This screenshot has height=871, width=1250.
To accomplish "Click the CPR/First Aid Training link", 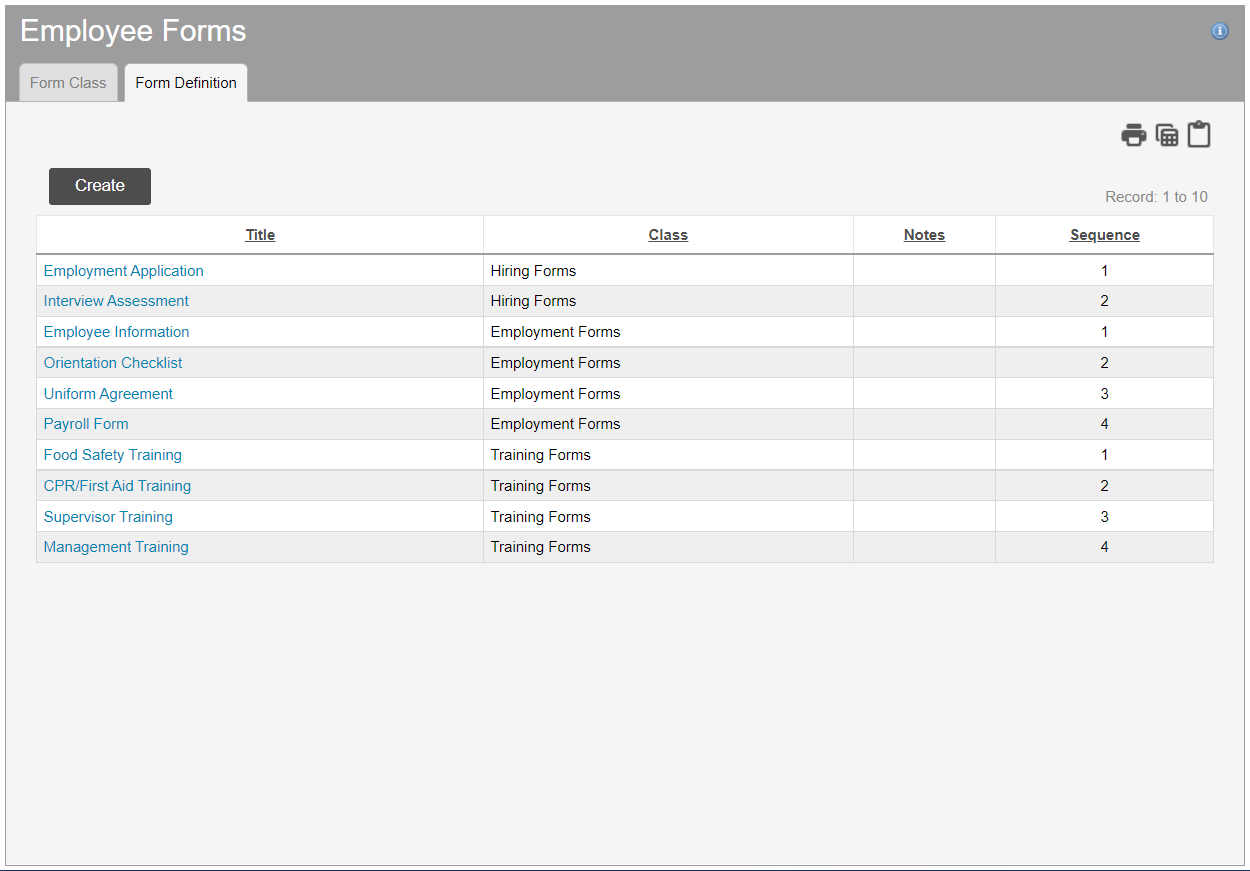I will (117, 486).
